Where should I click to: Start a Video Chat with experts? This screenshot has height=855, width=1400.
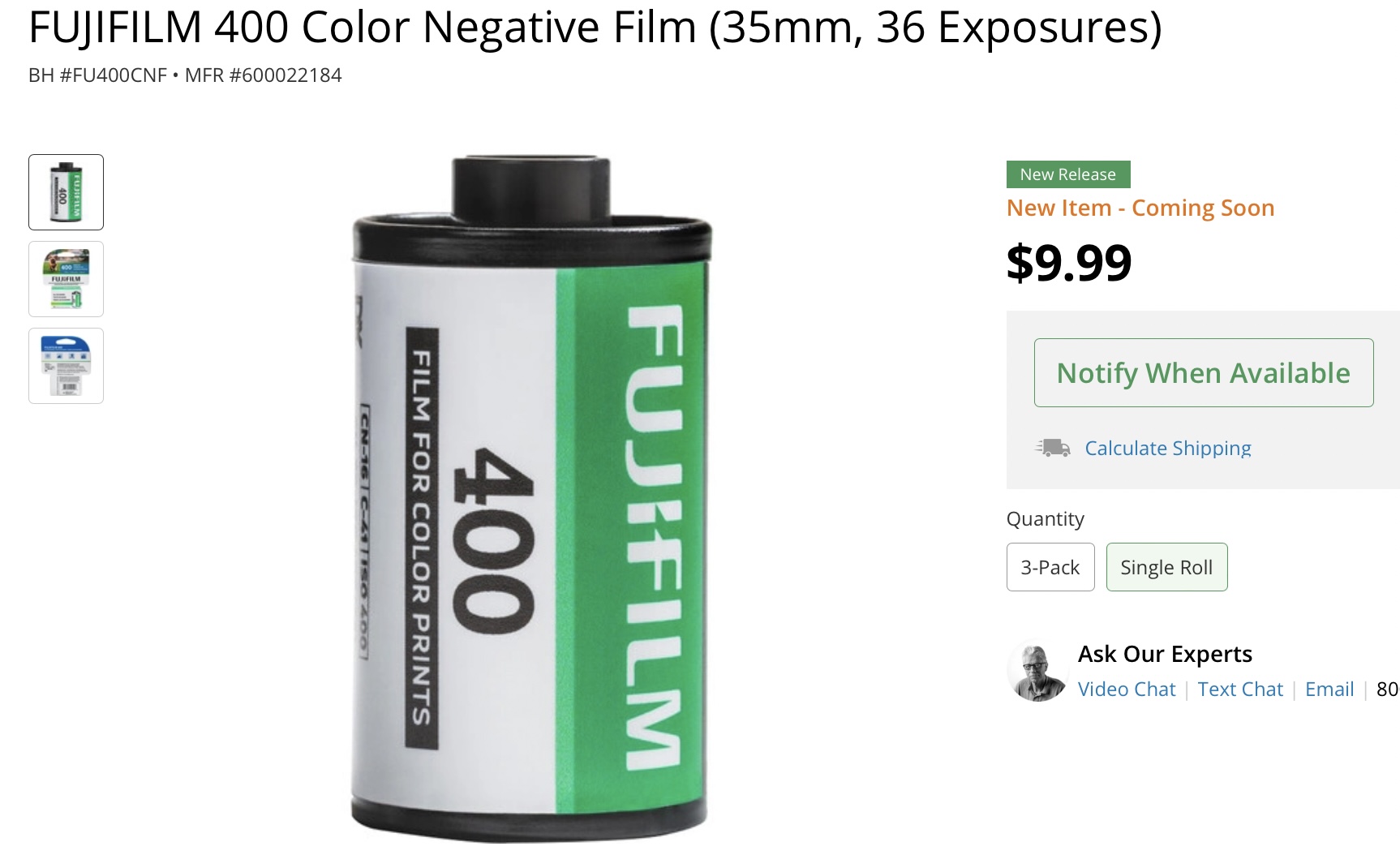pyautogui.click(x=1127, y=689)
